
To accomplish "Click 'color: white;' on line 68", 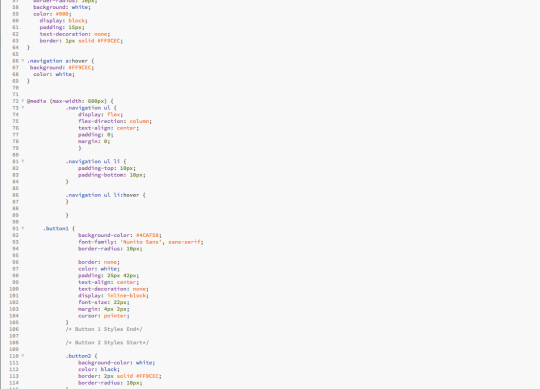I will pos(54,74).
